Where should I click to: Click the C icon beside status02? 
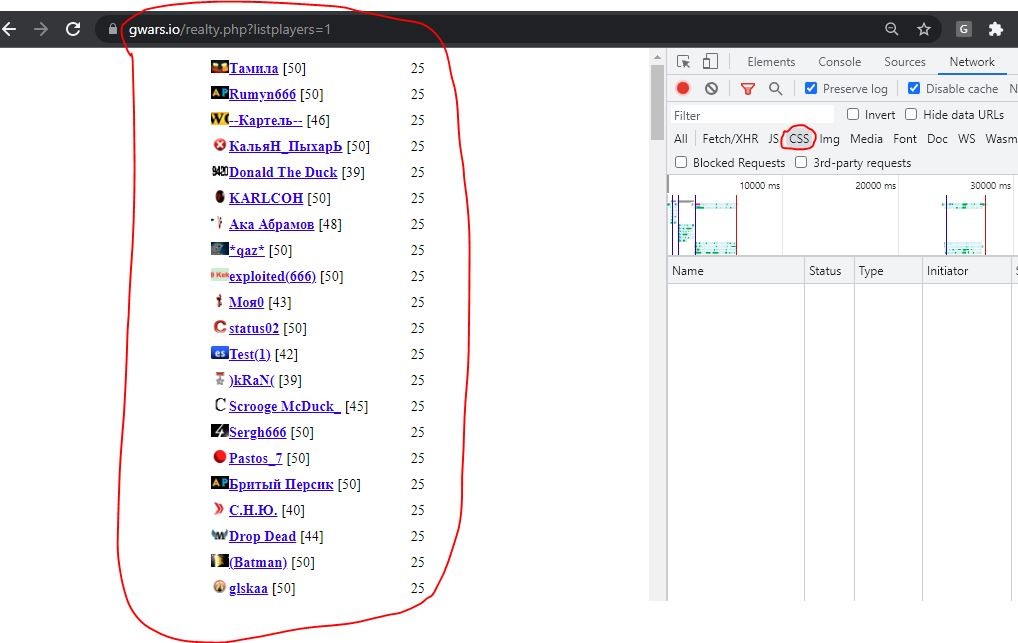(219, 327)
